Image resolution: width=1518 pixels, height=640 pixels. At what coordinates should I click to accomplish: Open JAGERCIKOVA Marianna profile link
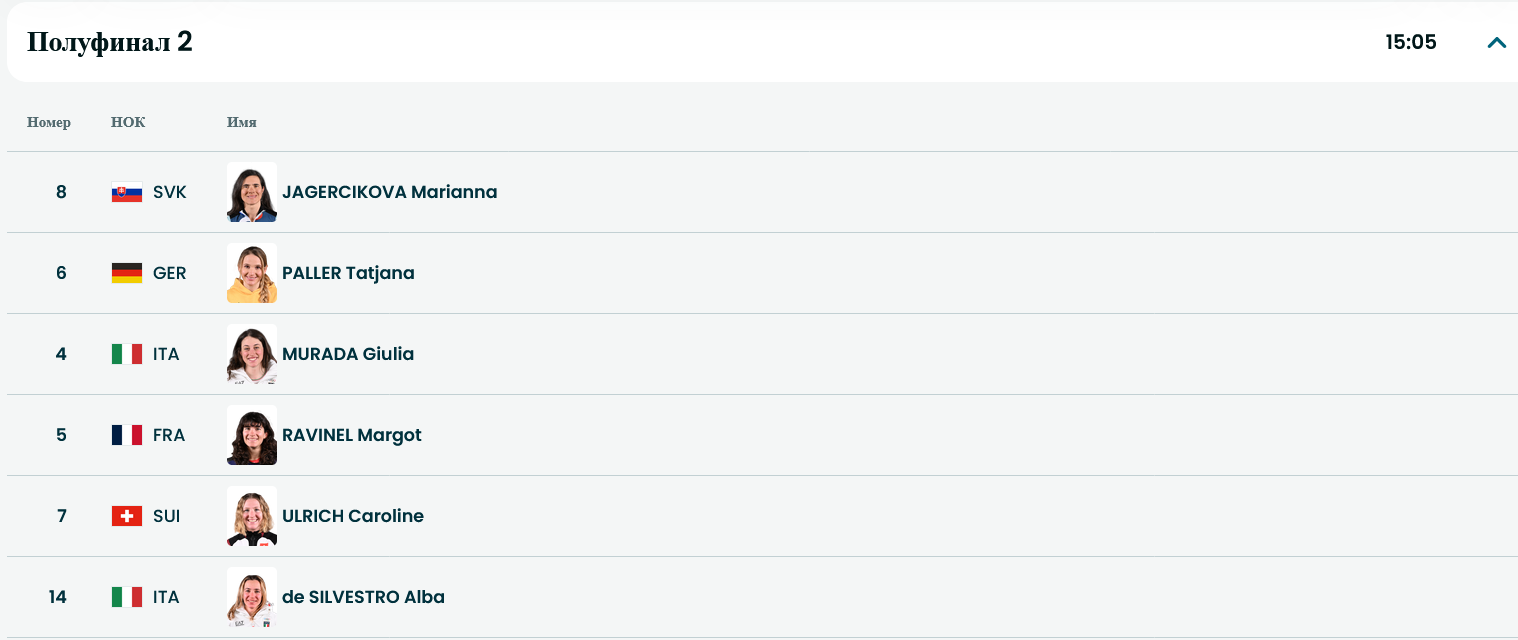389,192
